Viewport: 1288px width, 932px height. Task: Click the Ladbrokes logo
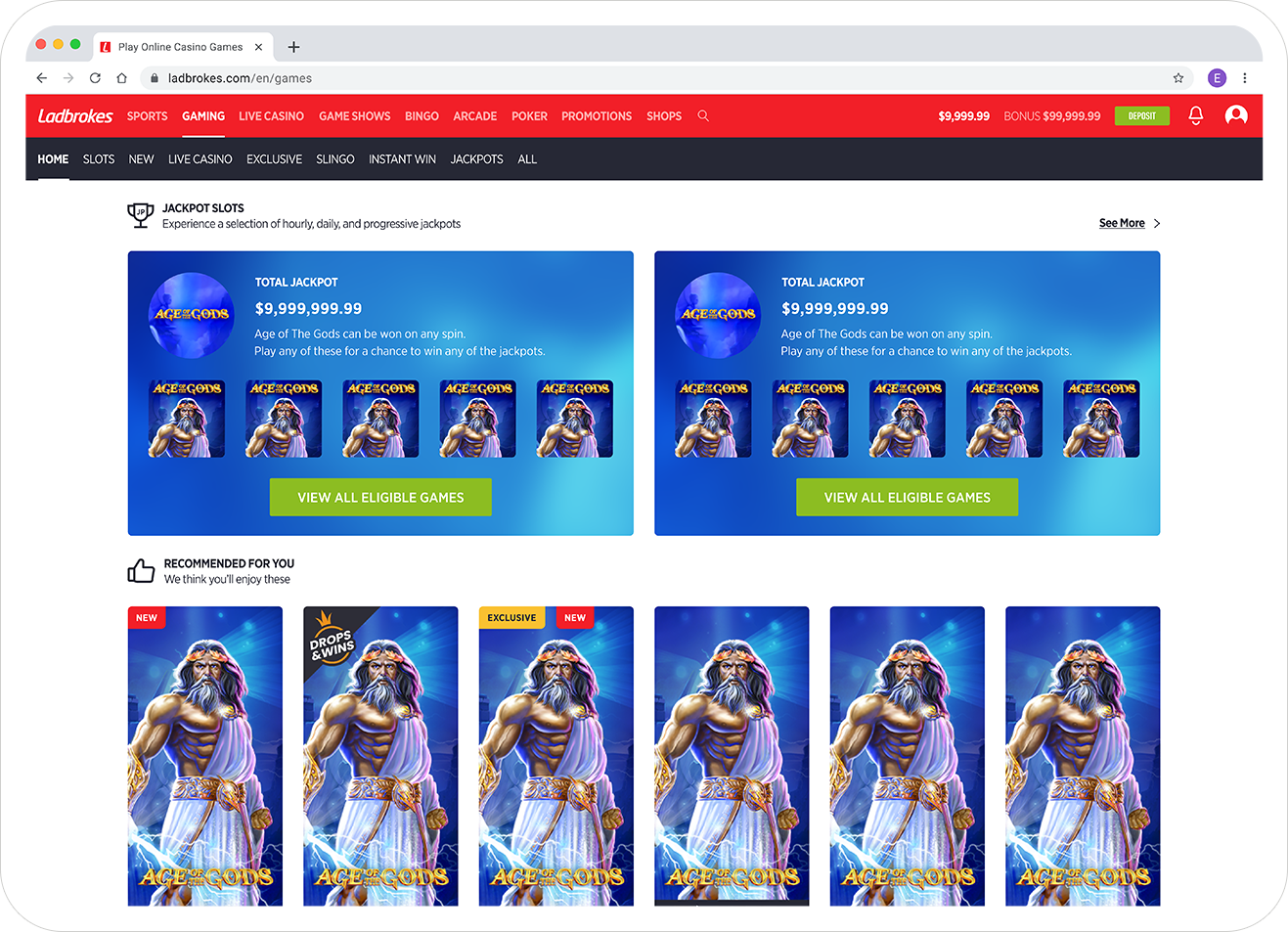(x=75, y=116)
